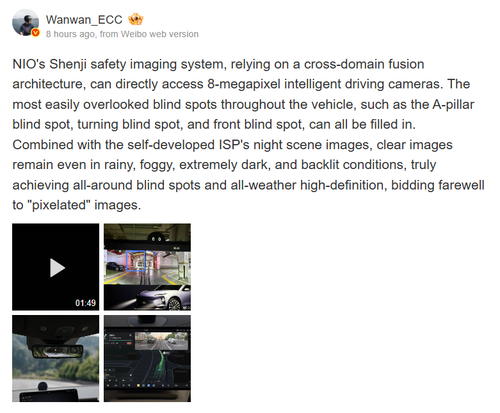
Task: Open the Wanwan_ECC username link
Action: pos(84,20)
